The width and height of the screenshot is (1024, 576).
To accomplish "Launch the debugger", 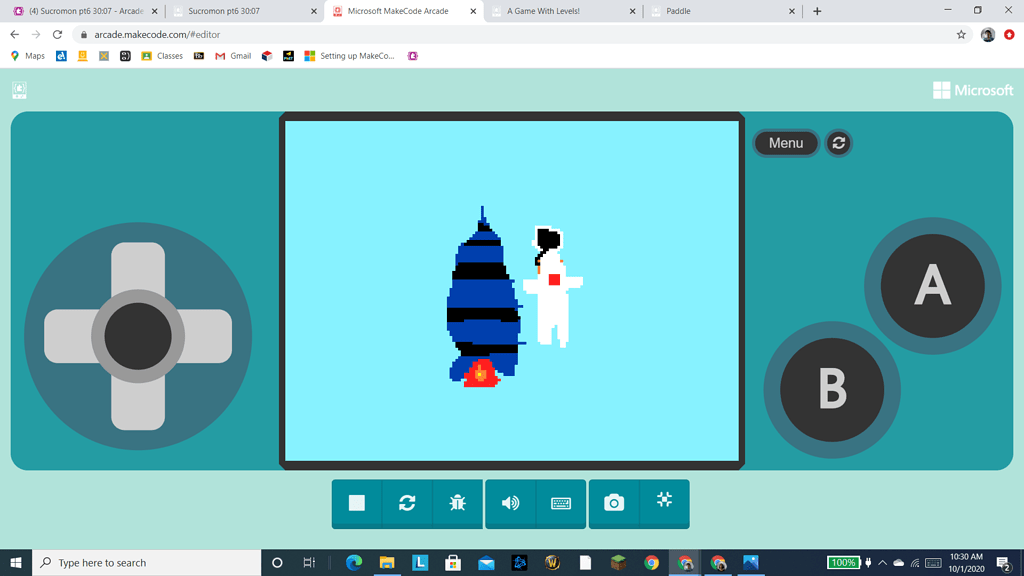I will [x=457, y=504].
